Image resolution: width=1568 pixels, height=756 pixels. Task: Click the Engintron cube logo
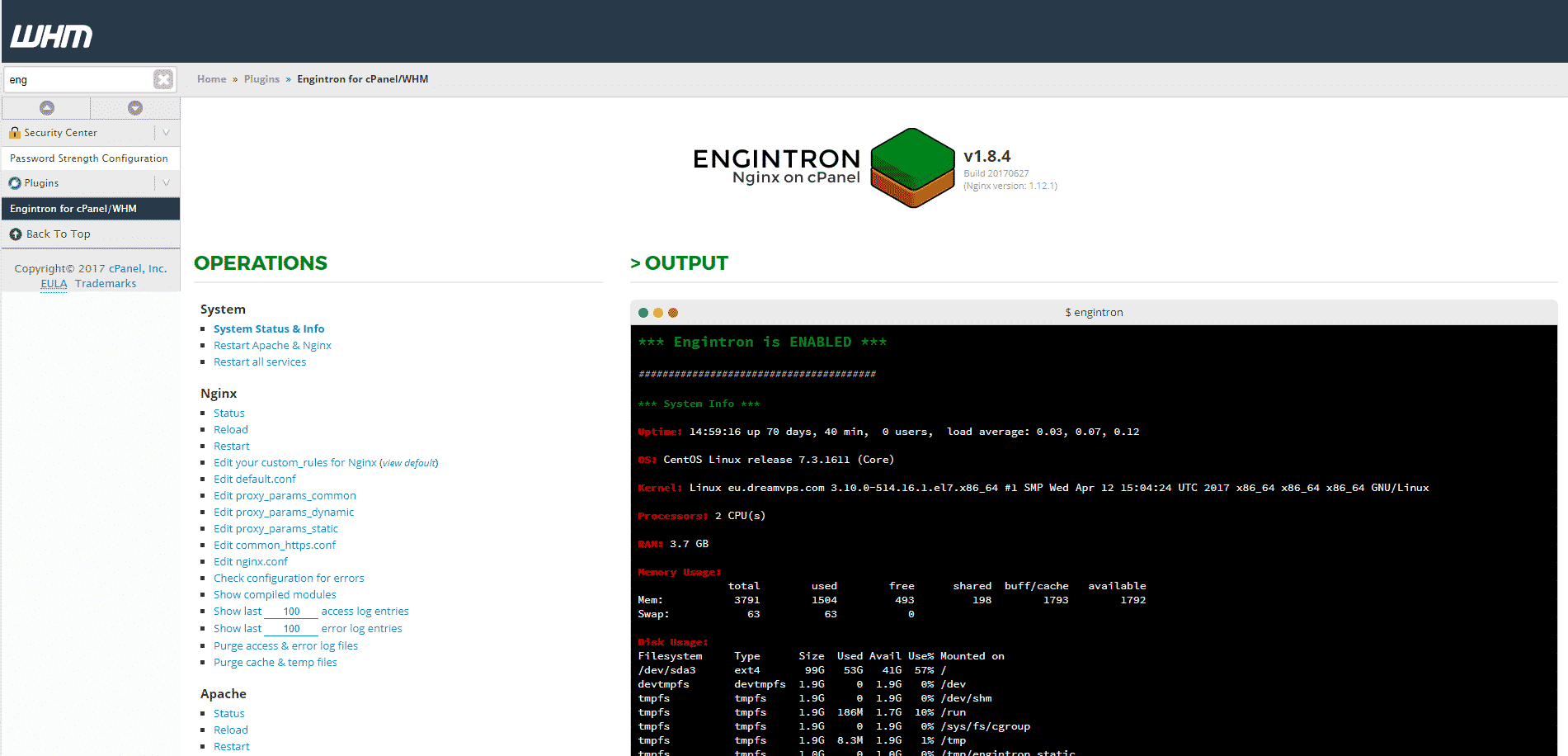pos(912,168)
